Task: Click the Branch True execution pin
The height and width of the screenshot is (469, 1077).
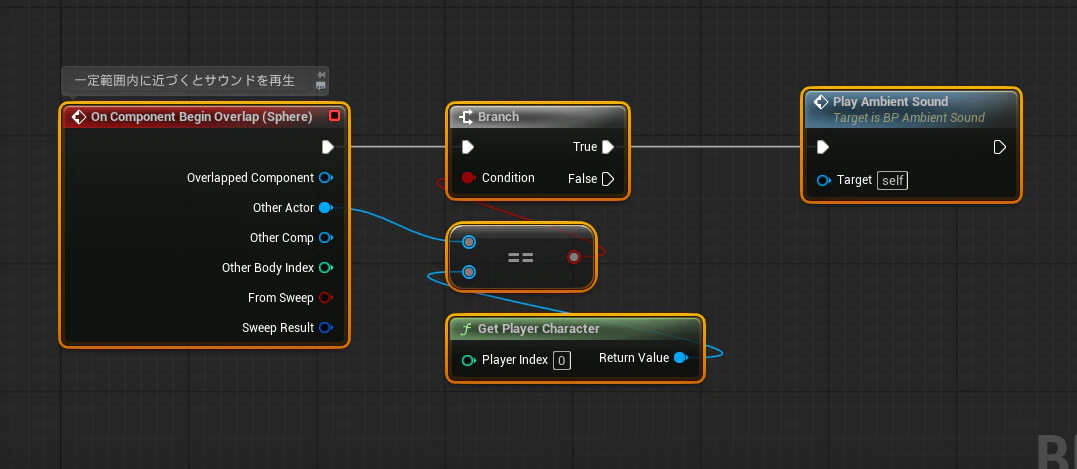Action: pos(608,147)
